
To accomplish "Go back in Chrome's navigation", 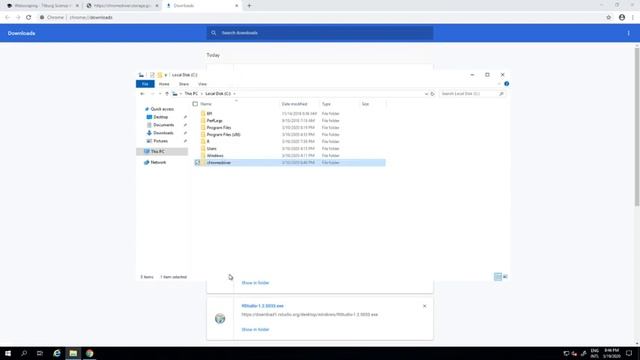I will (7, 18).
